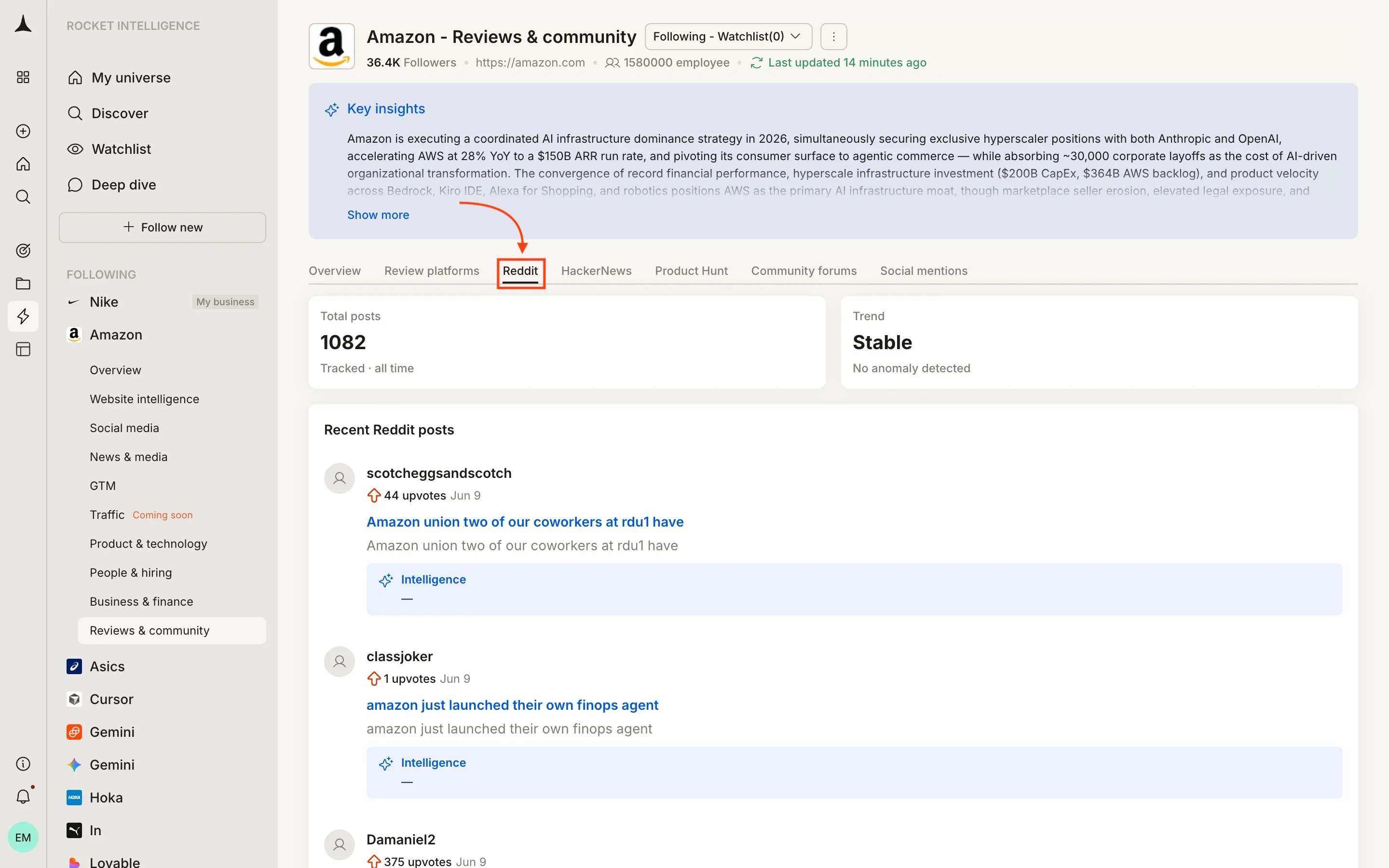The image size is (1389, 868).
Task: Click the Rocket logo icon in left rail
Action: point(23,24)
